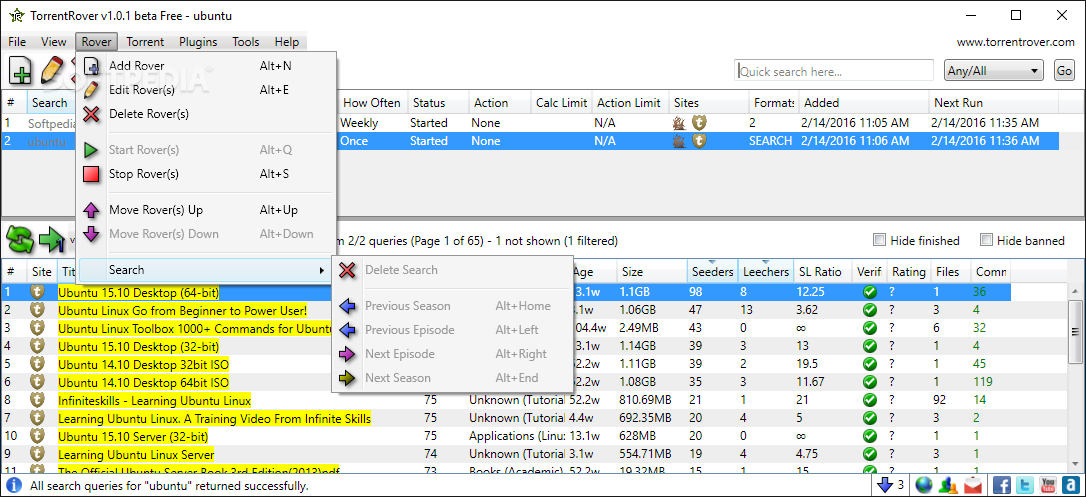
Task: Choose Move Rover(s) Up menu item
Action: pyautogui.click(x=206, y=210)
